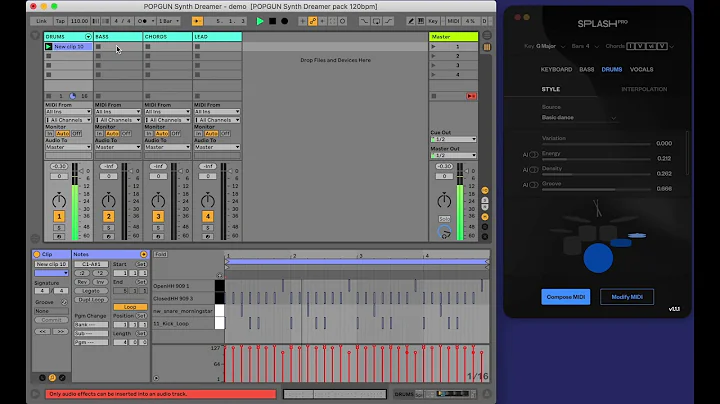Click the Stop All Clips red button
Image resolution: width=720 pixels, height=404 pixels.
(x=471, y=96)
